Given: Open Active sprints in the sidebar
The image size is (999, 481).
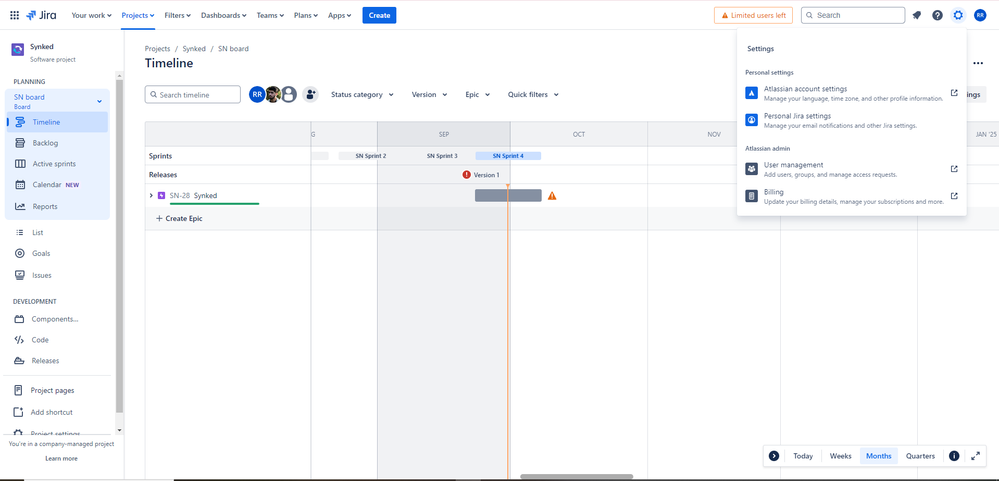Looking at the screenshot, I should (57, 164).
